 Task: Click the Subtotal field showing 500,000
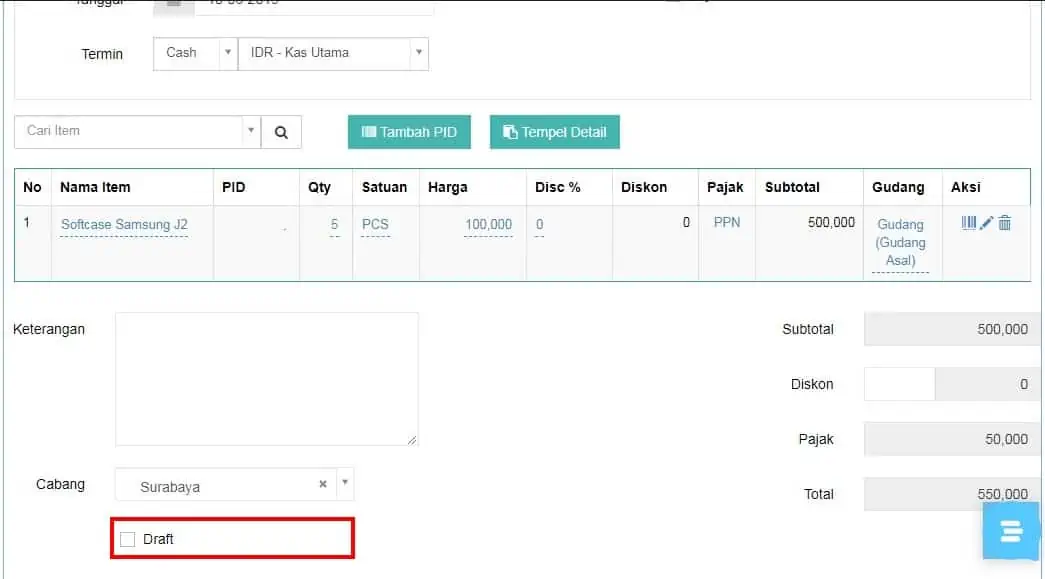(952, 329)
